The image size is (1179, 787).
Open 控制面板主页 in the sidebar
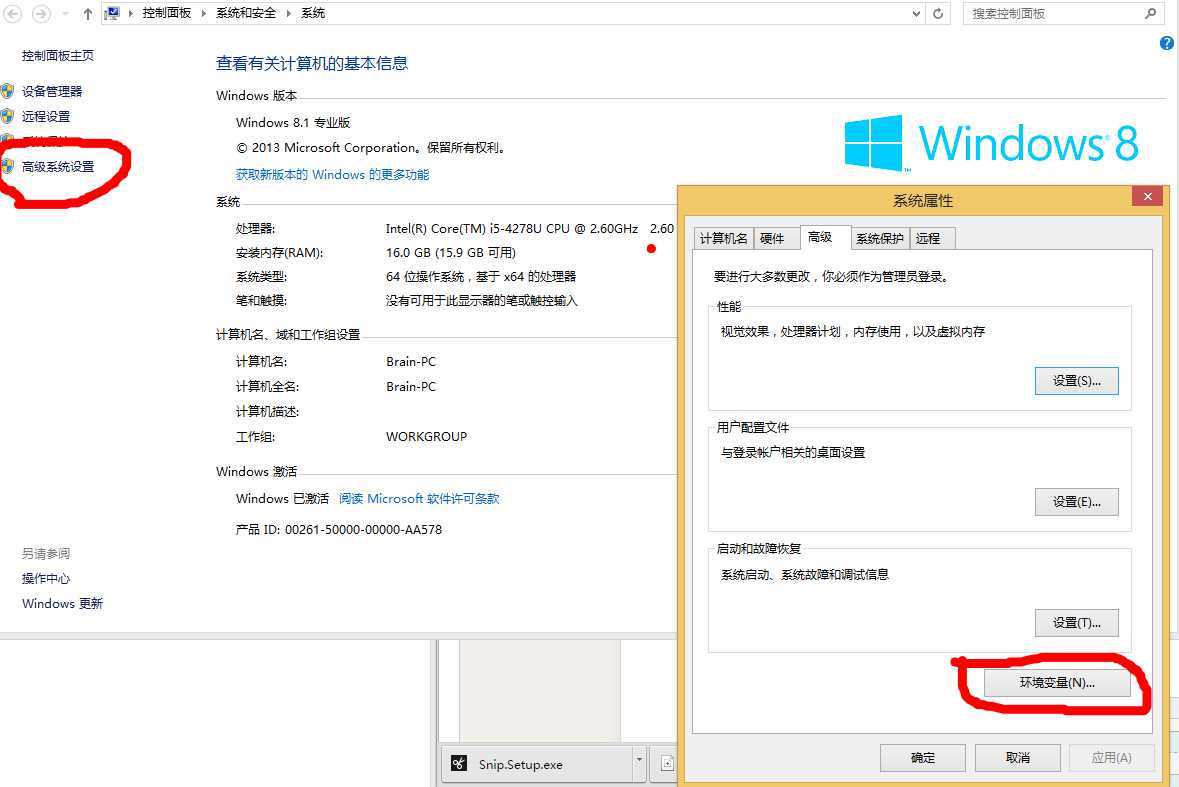click(x=58, y=56)
